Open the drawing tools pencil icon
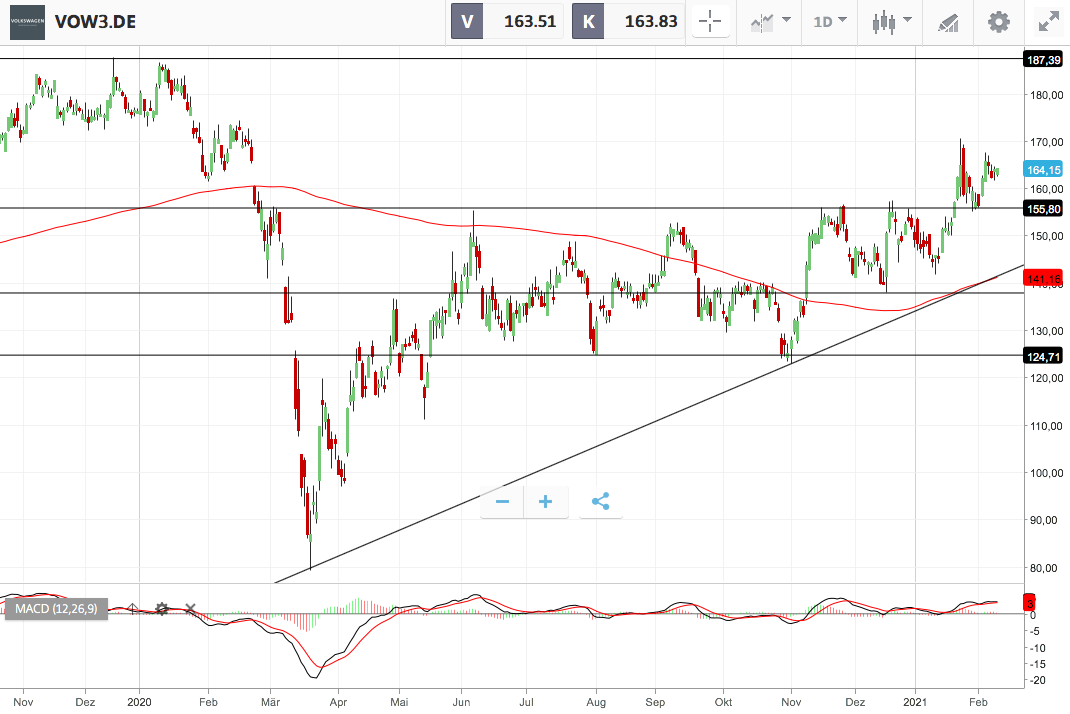 [x=949, y=21]
